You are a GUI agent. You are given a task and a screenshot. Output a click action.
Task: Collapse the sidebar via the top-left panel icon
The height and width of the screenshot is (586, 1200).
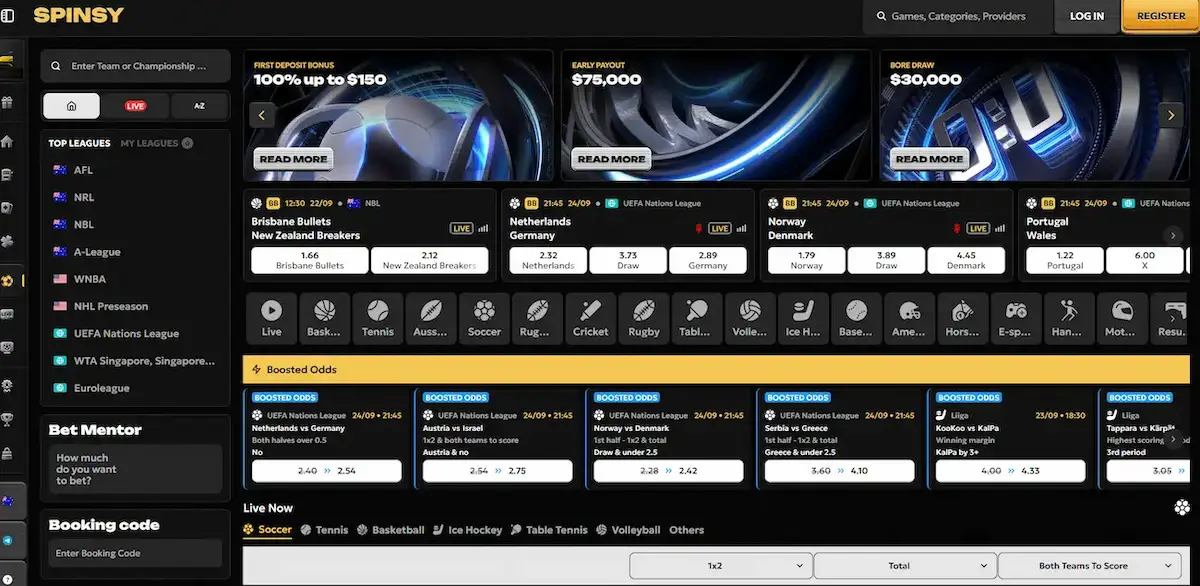pos(8,16)
